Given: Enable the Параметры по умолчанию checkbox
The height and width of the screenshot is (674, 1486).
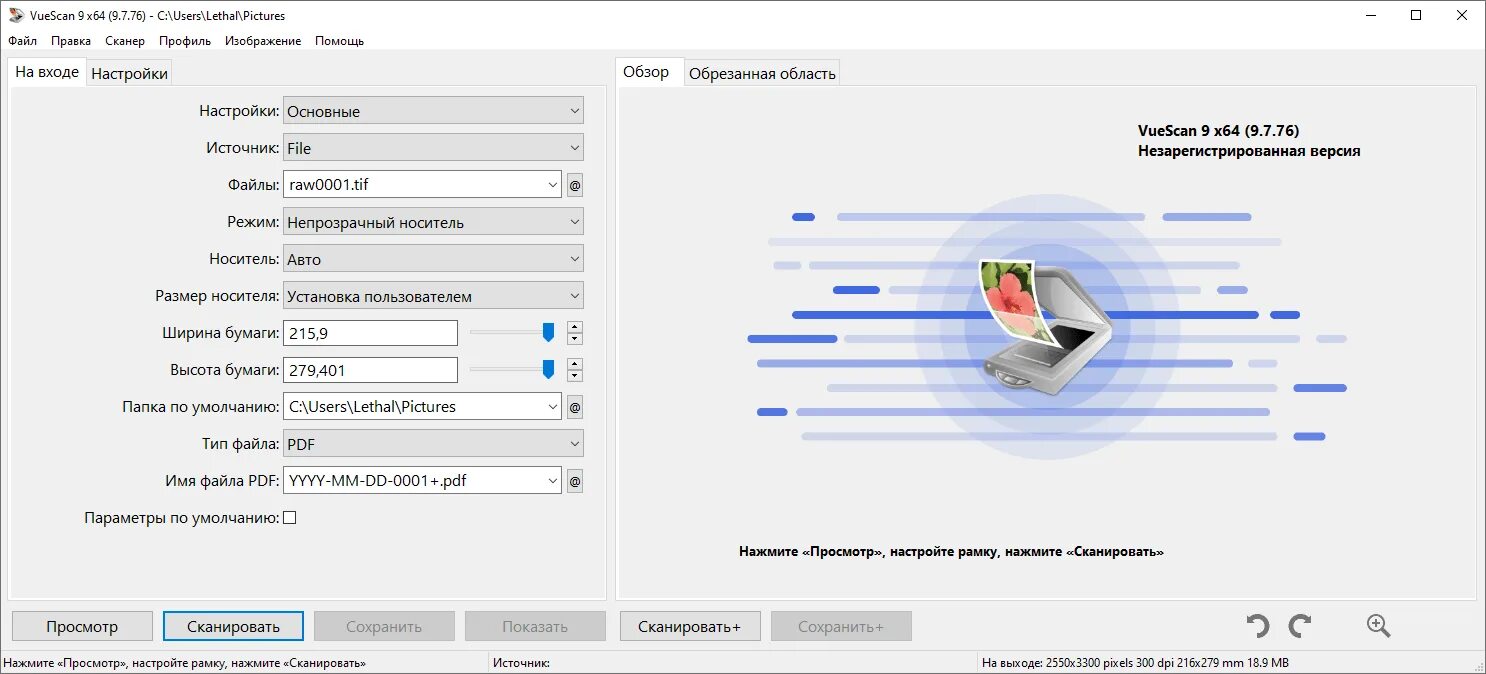Looking at the screenshot, I should tap(290, 518).
